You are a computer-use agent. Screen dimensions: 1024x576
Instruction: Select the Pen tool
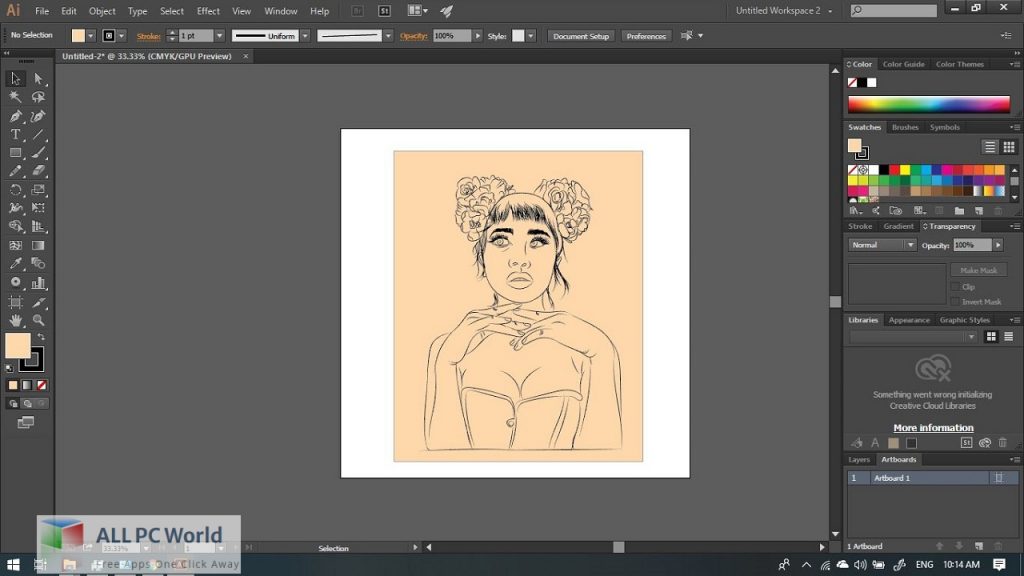[x=16, y=116]
